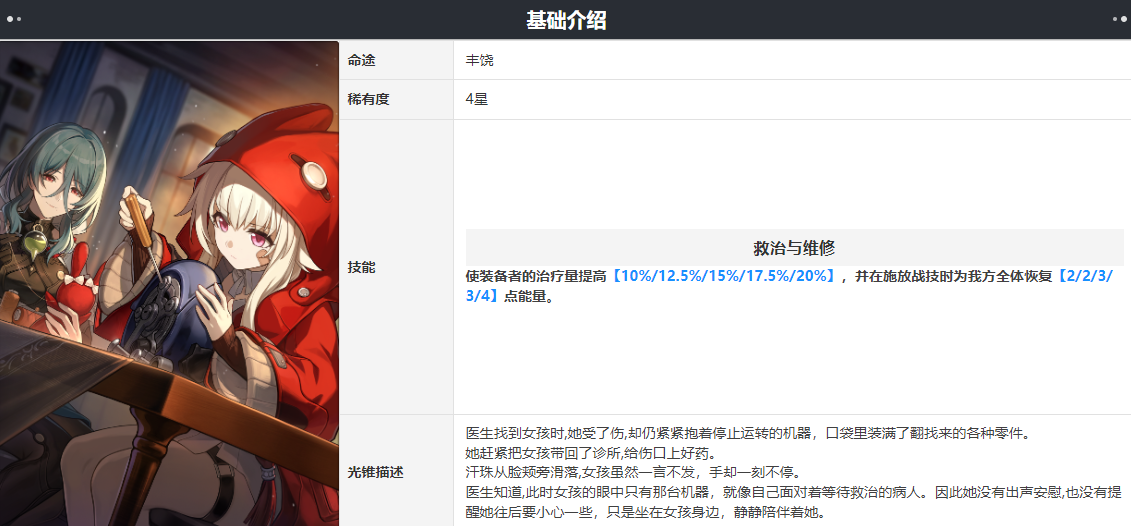Click the two dots at header left

(x=14, y=19)
